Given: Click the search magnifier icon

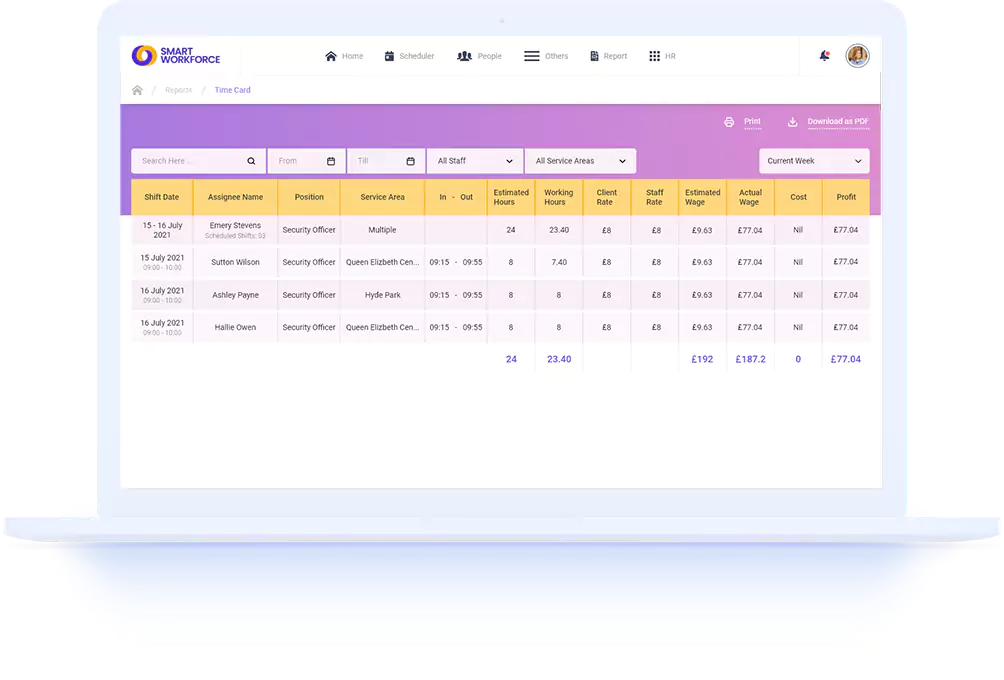Looking at the screenshot, I should tap(251, 161).
